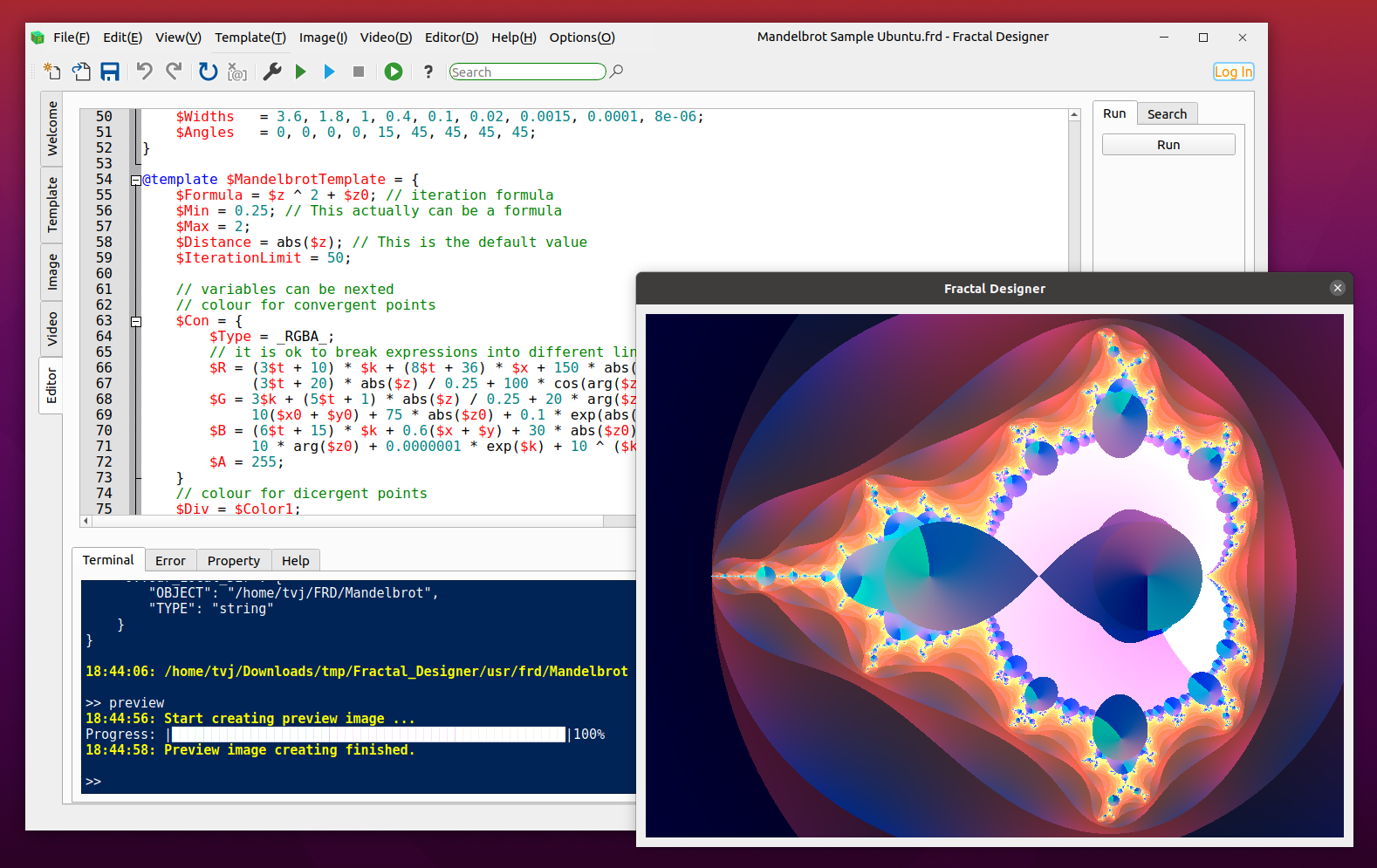This screenshot has height=868, width=1377.
Task: Switch to the Search tab in right panel
Action: (1167, 114)
